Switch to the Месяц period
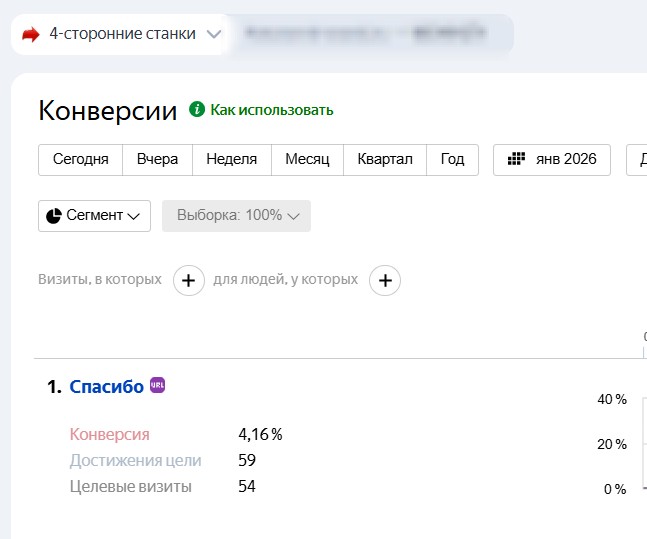 [x=307, y=160]
